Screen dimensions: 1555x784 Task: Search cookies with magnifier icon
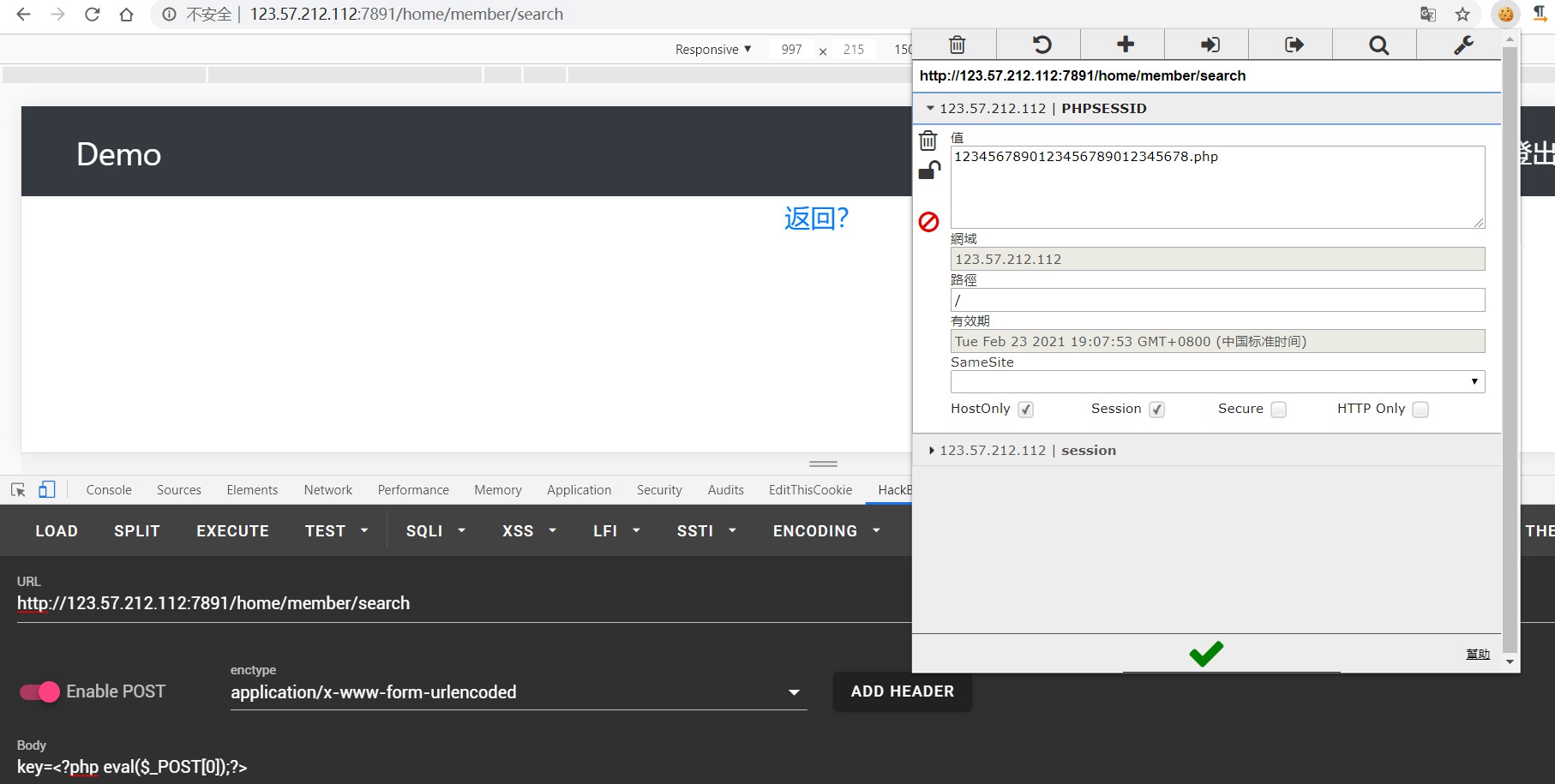(1378, 45)
